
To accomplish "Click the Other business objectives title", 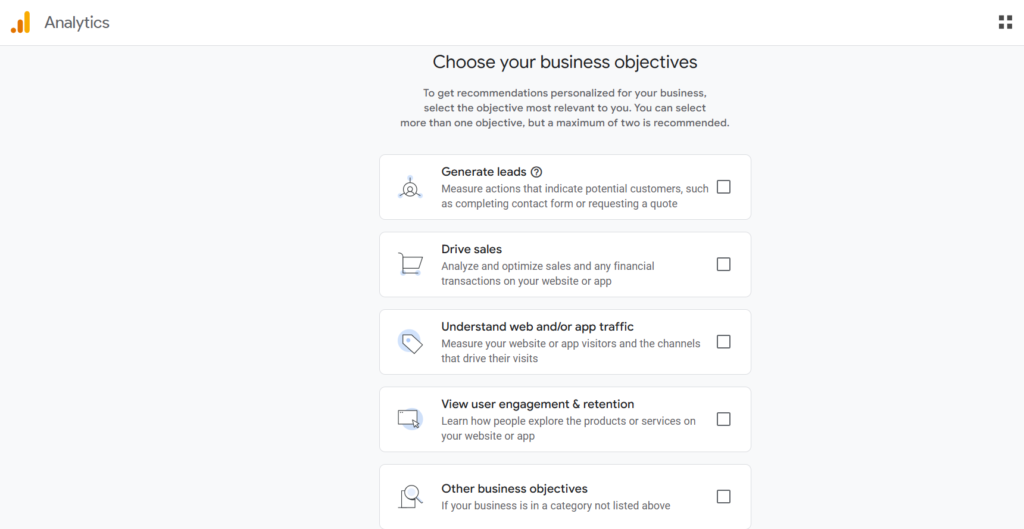I will coord(514,489).
